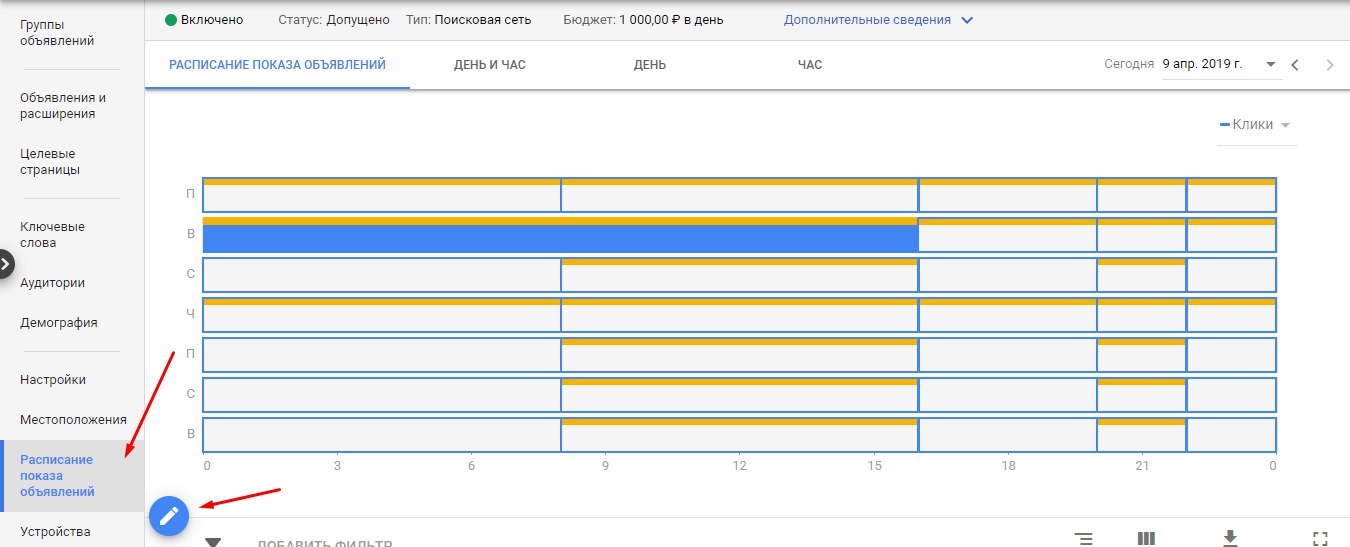Open the columns settings icon
Screen dimensions: 1350x547
(x=1147, y=539)
